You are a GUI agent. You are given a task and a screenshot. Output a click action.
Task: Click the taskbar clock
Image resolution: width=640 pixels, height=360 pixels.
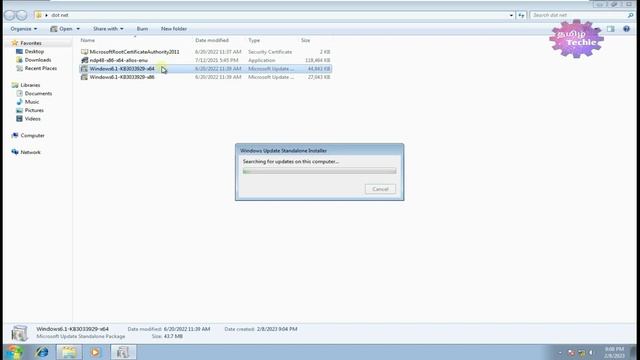point(614,352)
